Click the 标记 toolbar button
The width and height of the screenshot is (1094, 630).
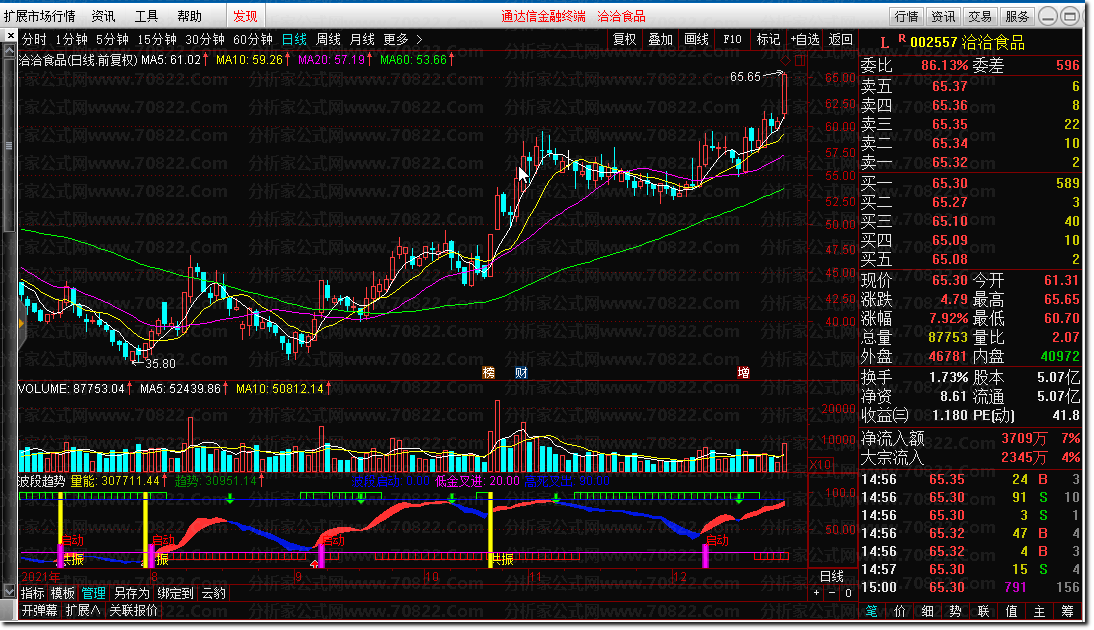click(x=768, y=40)
